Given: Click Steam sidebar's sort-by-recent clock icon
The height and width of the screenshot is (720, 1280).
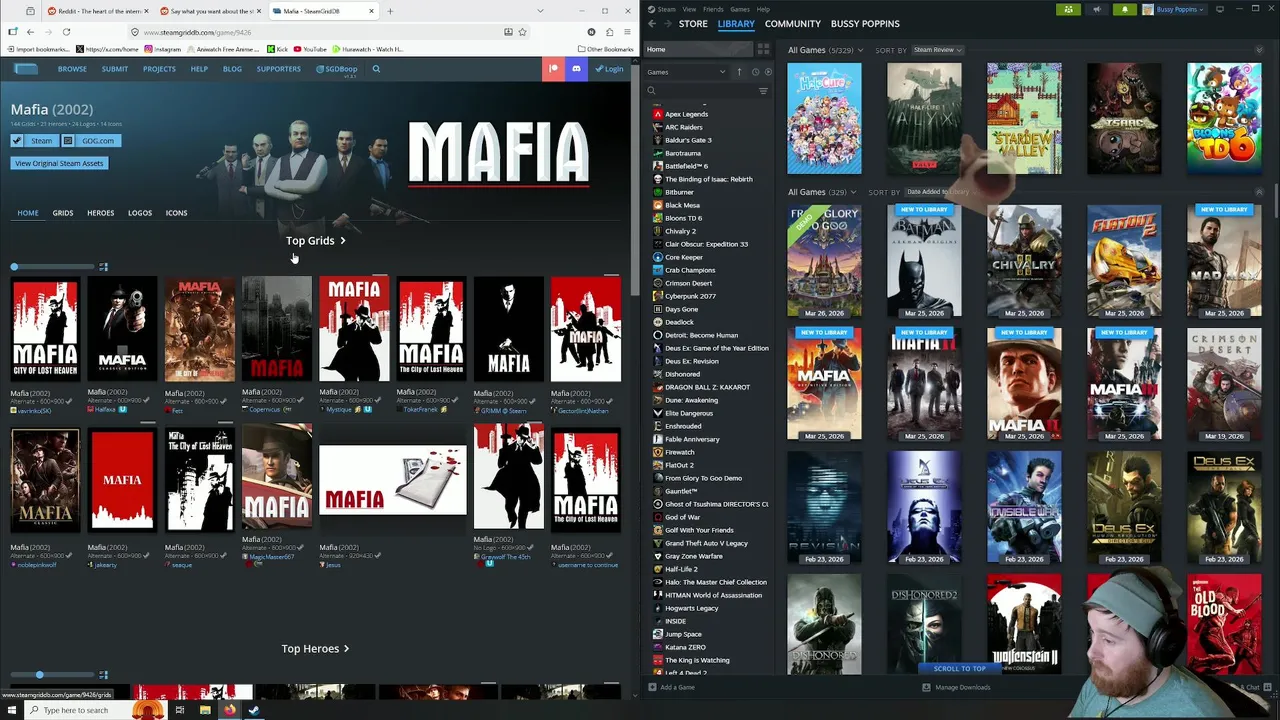Looking at the screenshot, I should [x=755, y=72].
